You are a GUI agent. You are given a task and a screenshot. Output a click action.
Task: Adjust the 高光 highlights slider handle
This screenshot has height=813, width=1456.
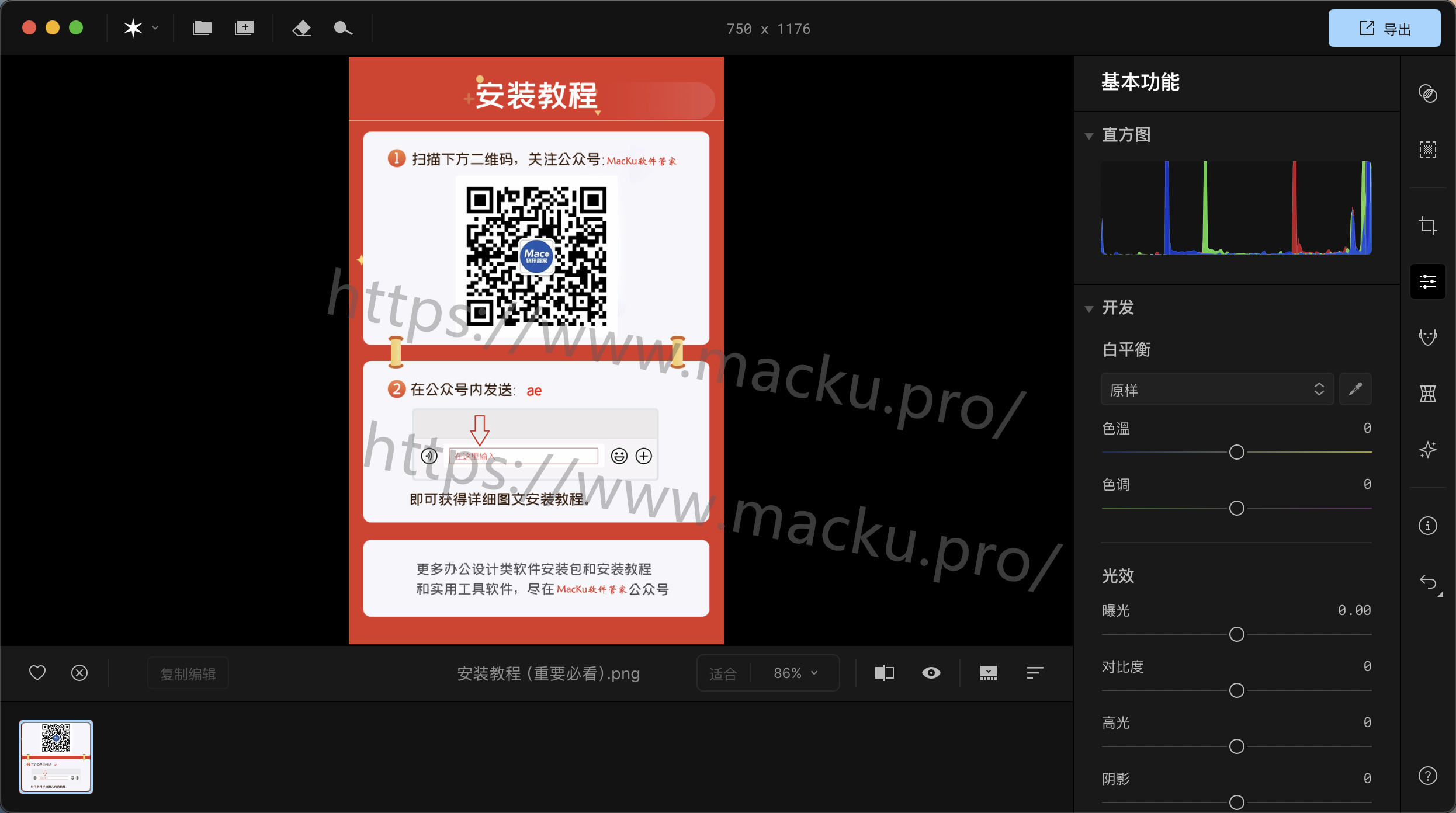1237,746
